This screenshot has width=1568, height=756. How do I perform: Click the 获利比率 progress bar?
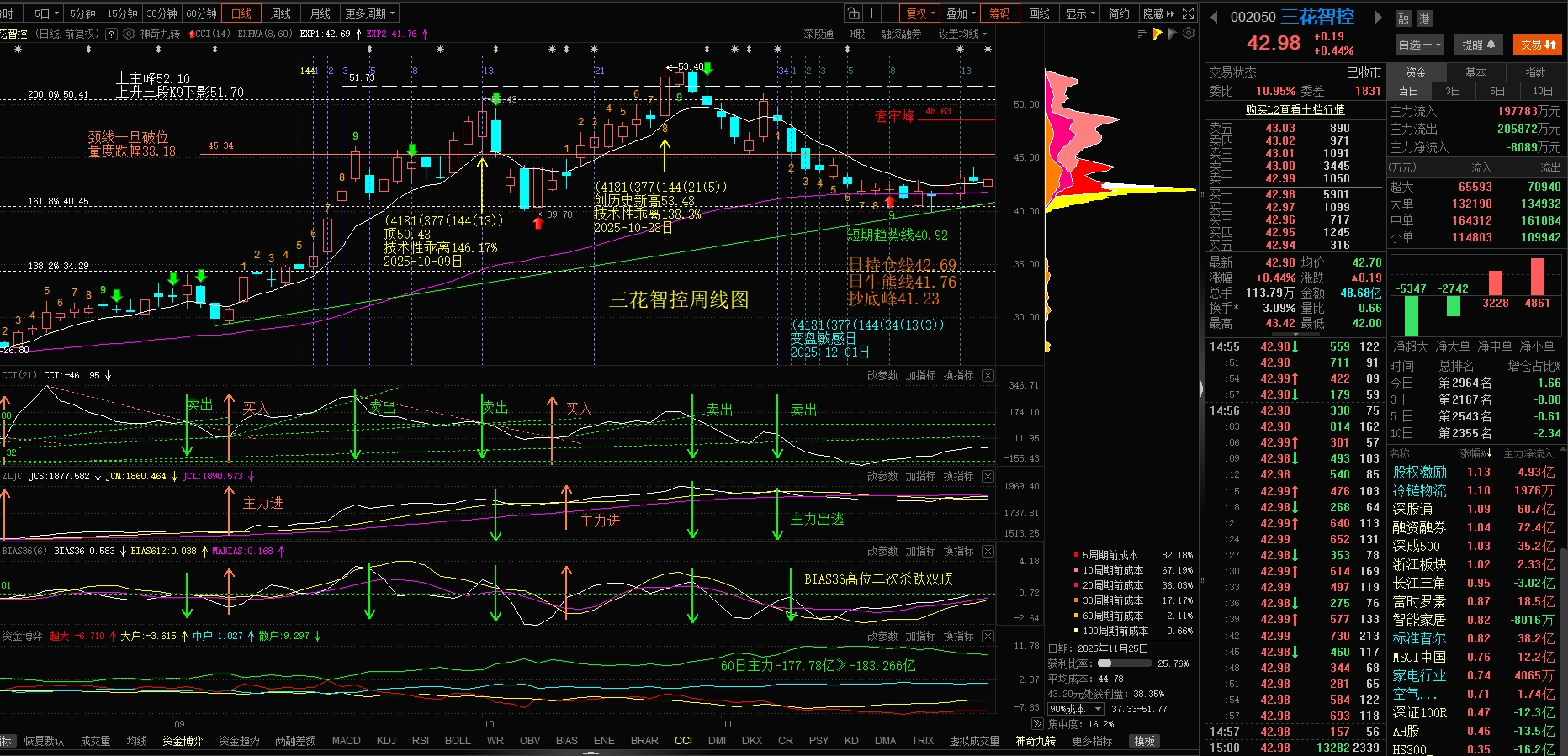(x=1126, y=663)
